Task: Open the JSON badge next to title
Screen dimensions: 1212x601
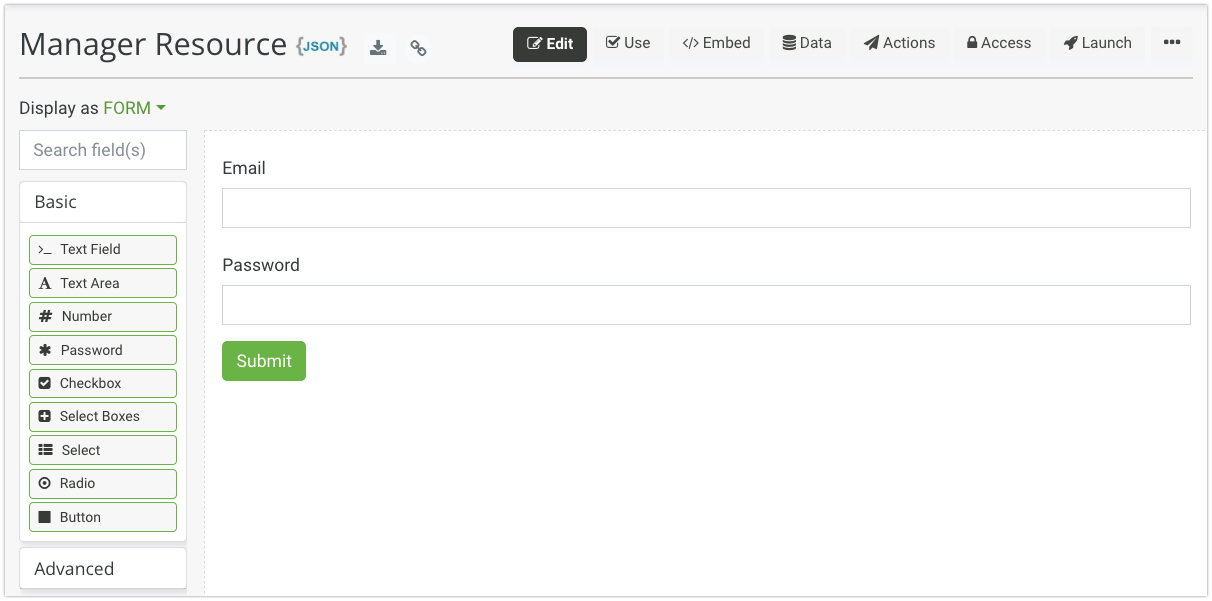Action: (x=321, y=46)
